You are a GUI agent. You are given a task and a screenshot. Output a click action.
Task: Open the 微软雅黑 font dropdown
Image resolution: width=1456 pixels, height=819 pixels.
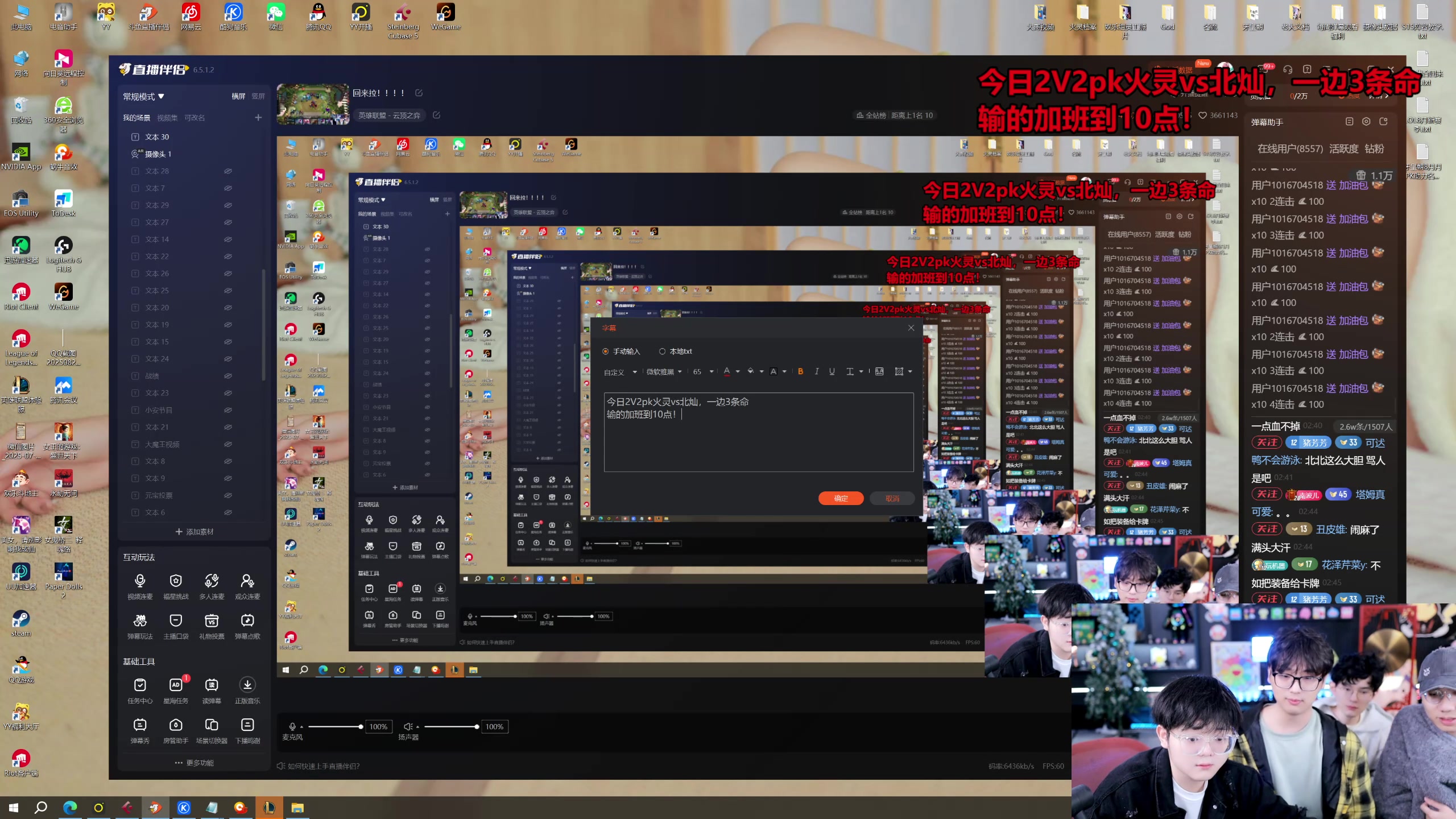point(664,372)
